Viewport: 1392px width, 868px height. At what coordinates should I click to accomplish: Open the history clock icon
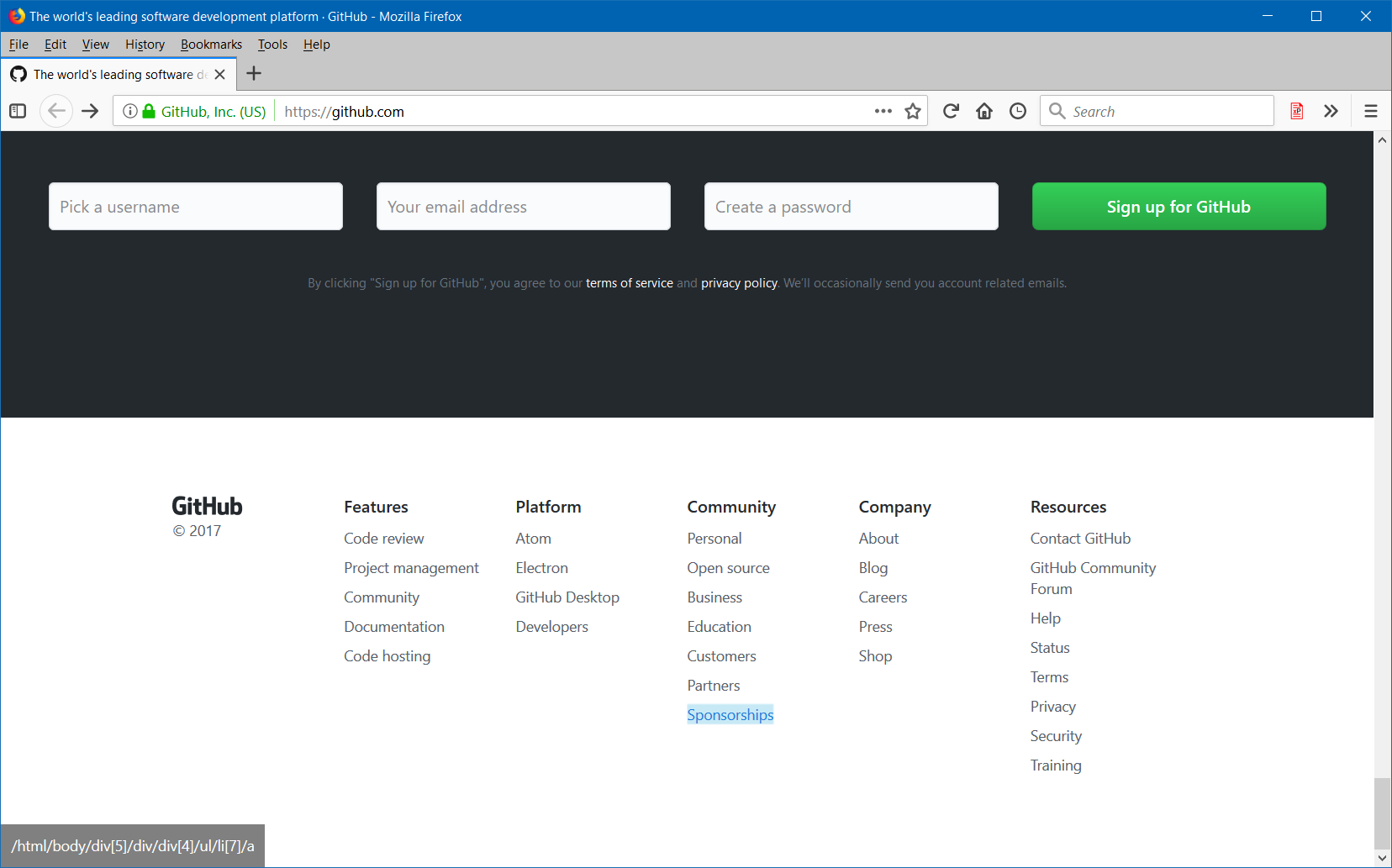[x=1018, y=111]
